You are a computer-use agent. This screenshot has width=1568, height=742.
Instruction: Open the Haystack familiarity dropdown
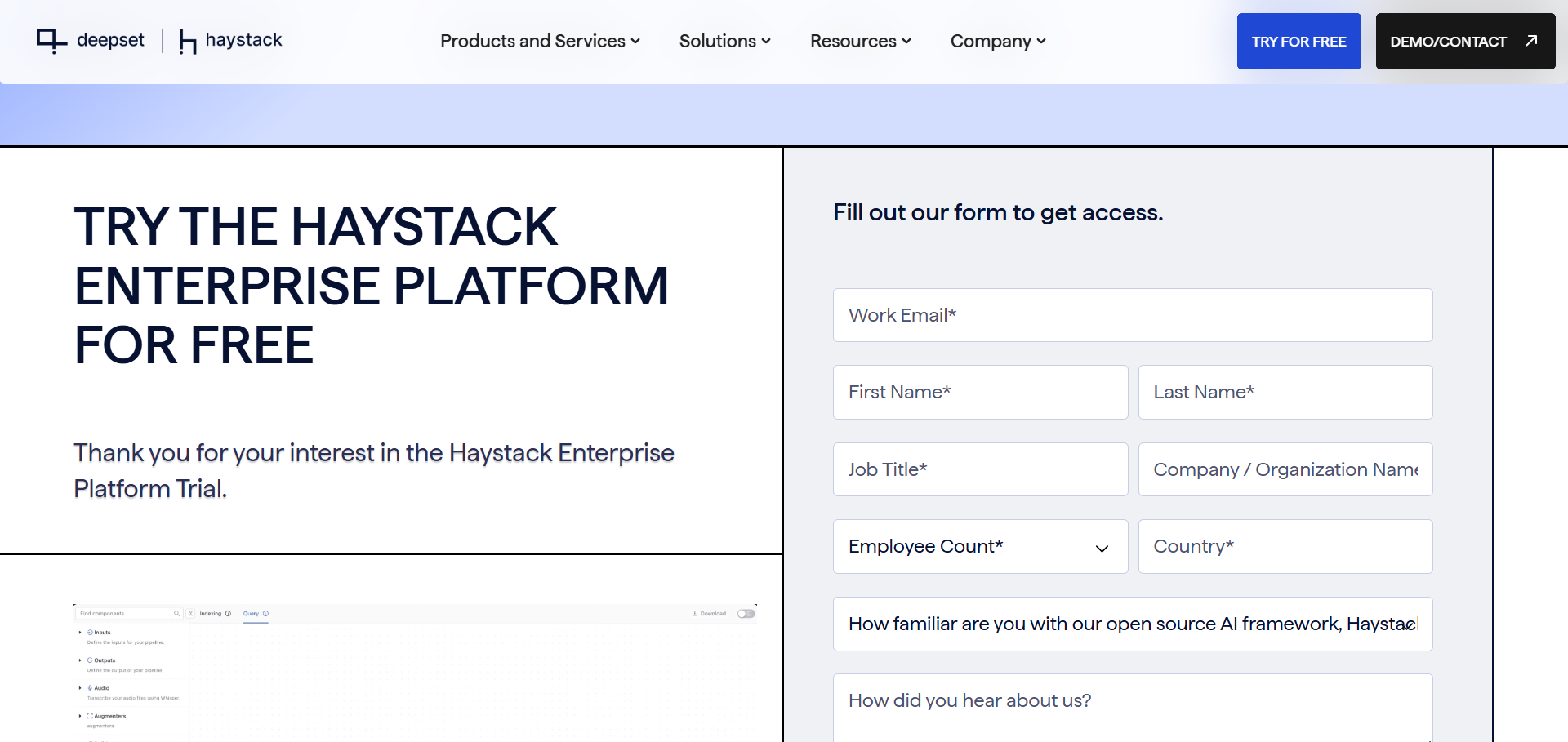tap(1132, 624)
